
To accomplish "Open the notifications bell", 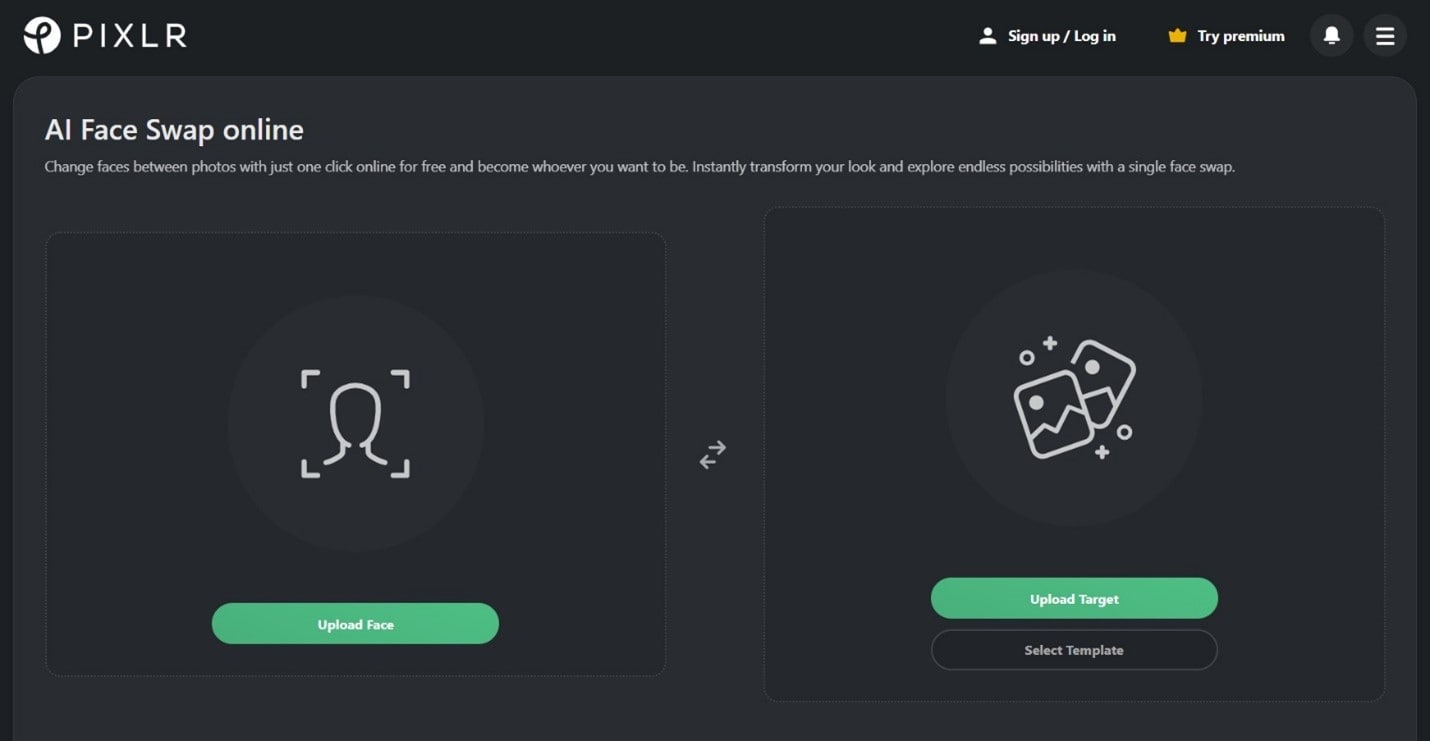I will click(x=1331, y=36).
